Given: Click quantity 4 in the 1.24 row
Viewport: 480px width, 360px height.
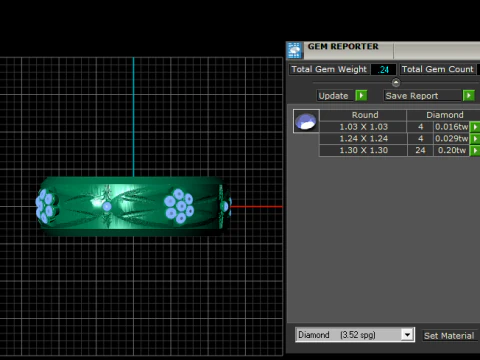Looking at the screenshot, I should click(x=420, y=139).
